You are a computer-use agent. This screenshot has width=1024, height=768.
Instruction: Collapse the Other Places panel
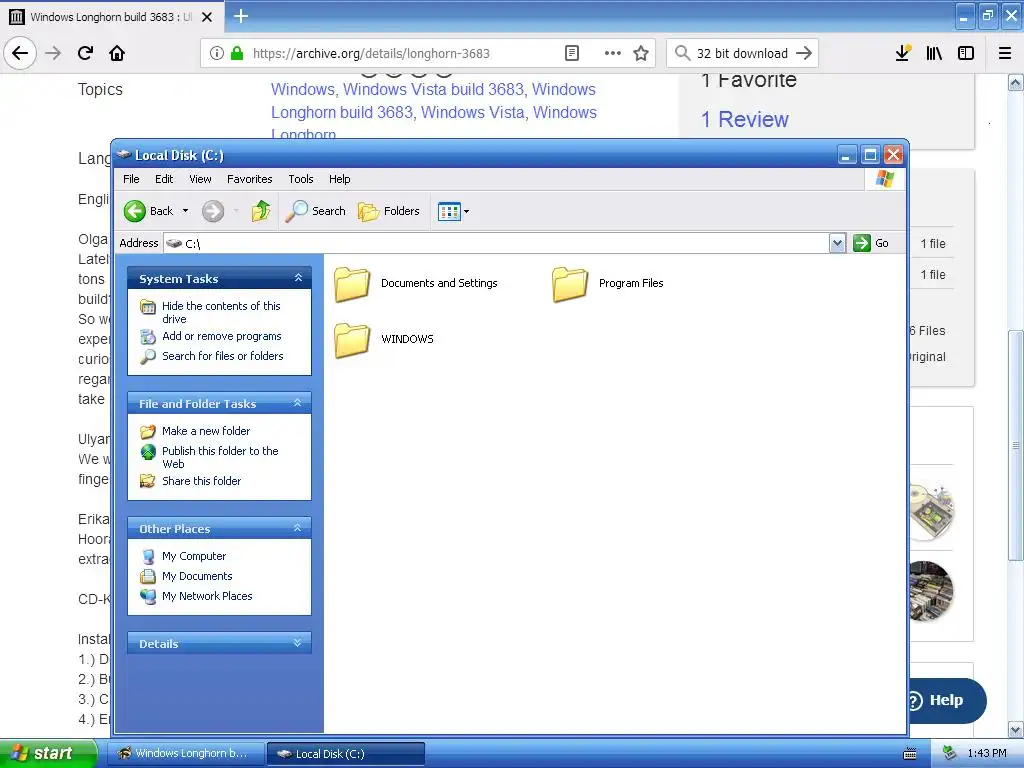298,528
